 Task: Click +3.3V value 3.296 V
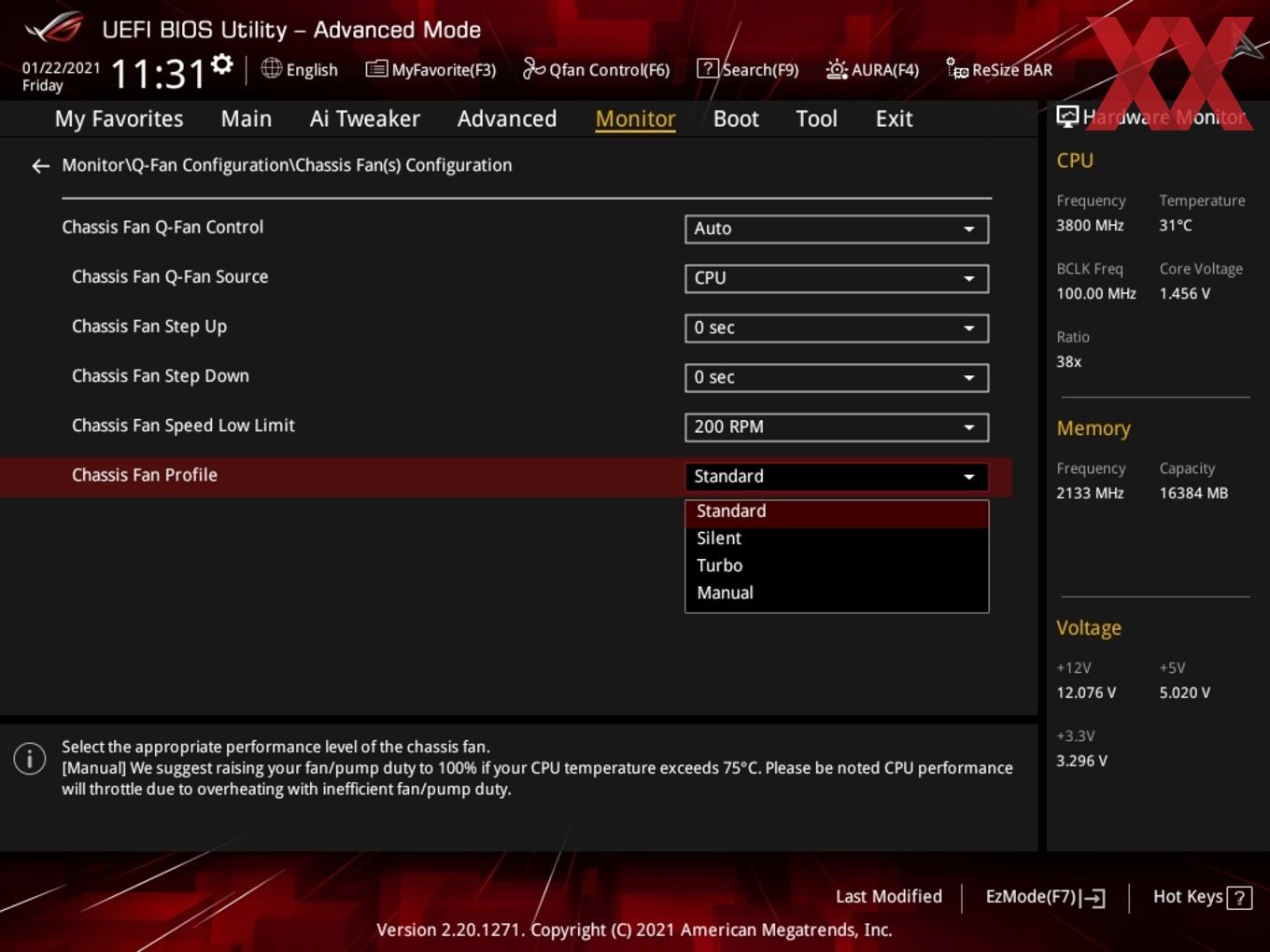(x=1082, y=761)
